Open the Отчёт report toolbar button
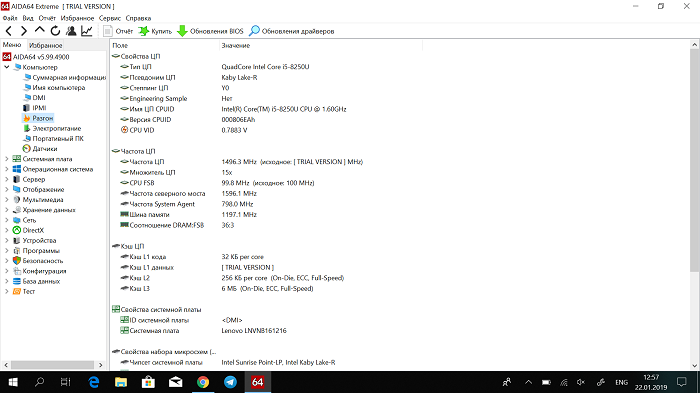700x393 pixels. pos(118,31)
